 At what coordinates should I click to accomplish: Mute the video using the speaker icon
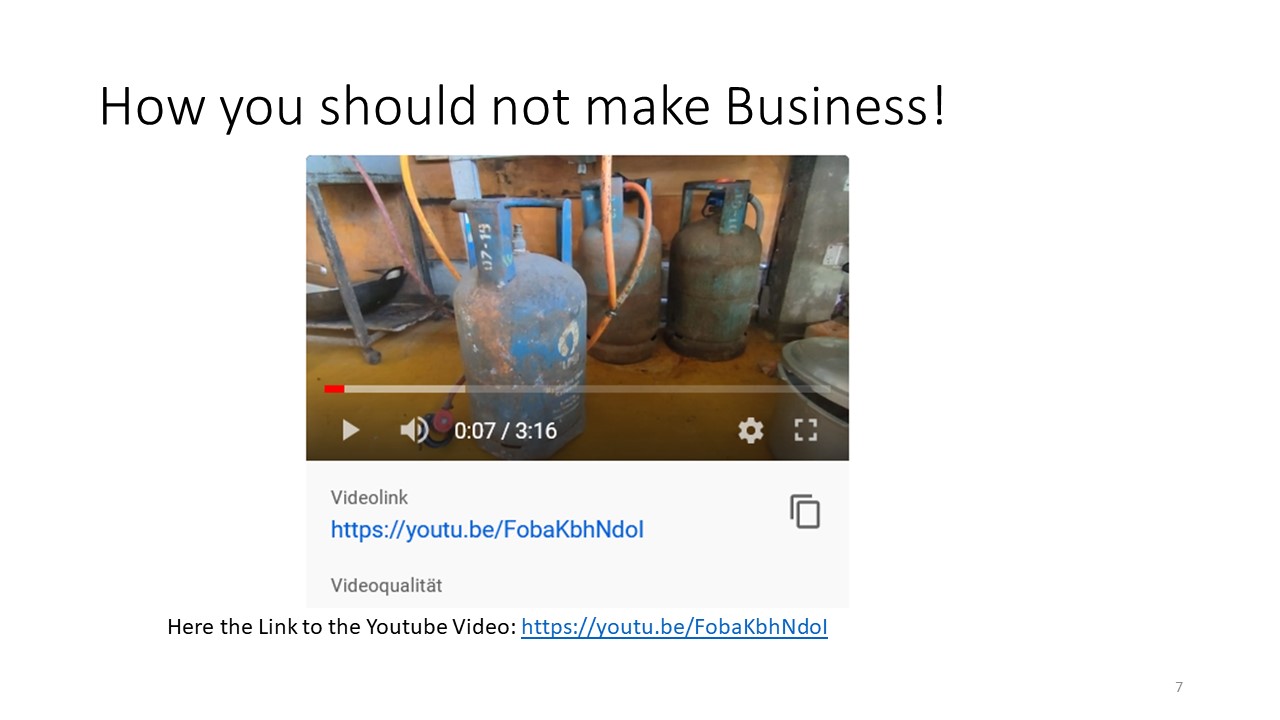[x=414, y=430]
